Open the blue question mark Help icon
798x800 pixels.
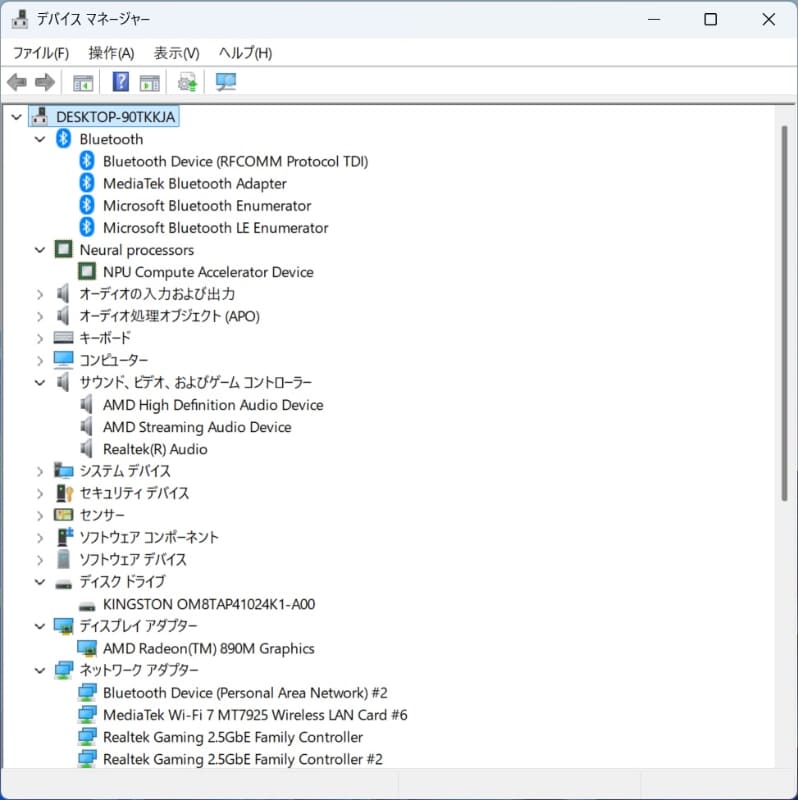point(121,82)
